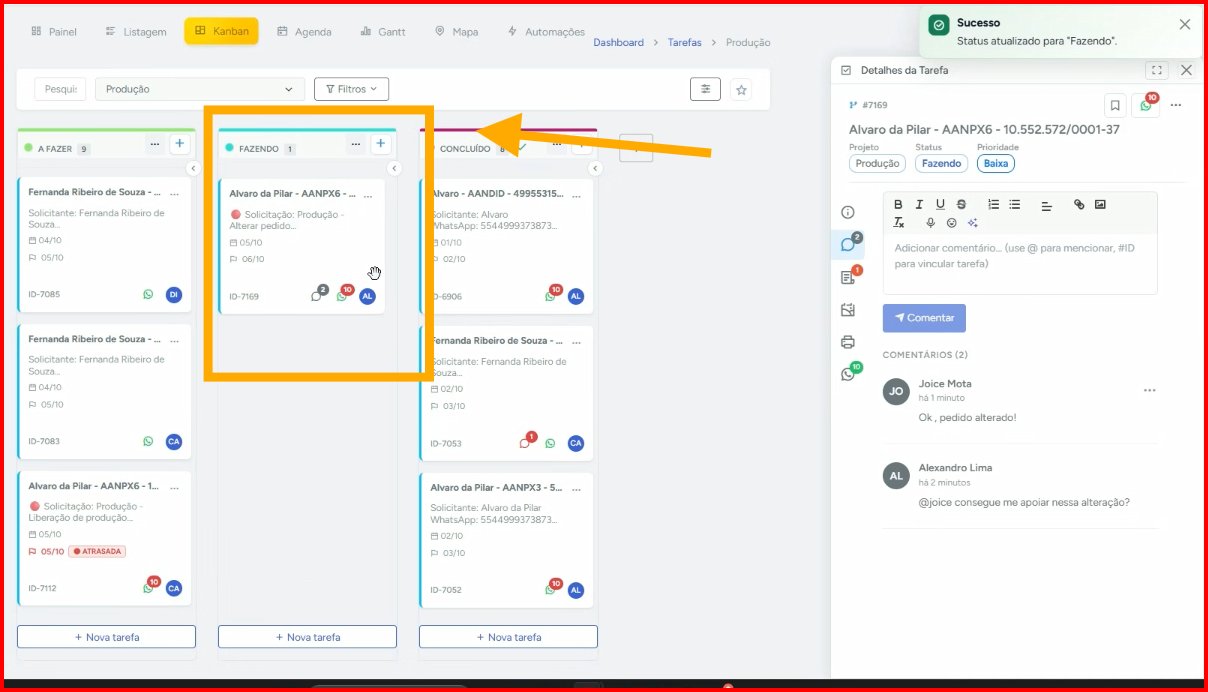This screenshot has height=692, width=1208.
Task: Open the board display settings sliders icon
Action: [705, 89]
